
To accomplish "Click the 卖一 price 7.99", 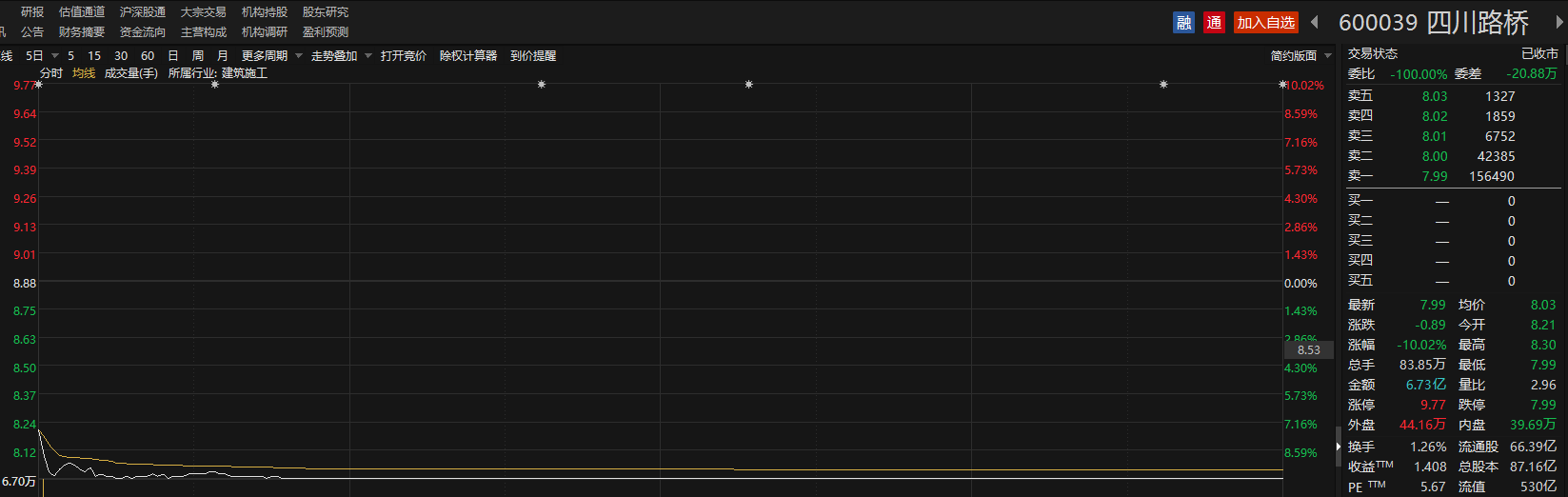I will [1435, 176].
